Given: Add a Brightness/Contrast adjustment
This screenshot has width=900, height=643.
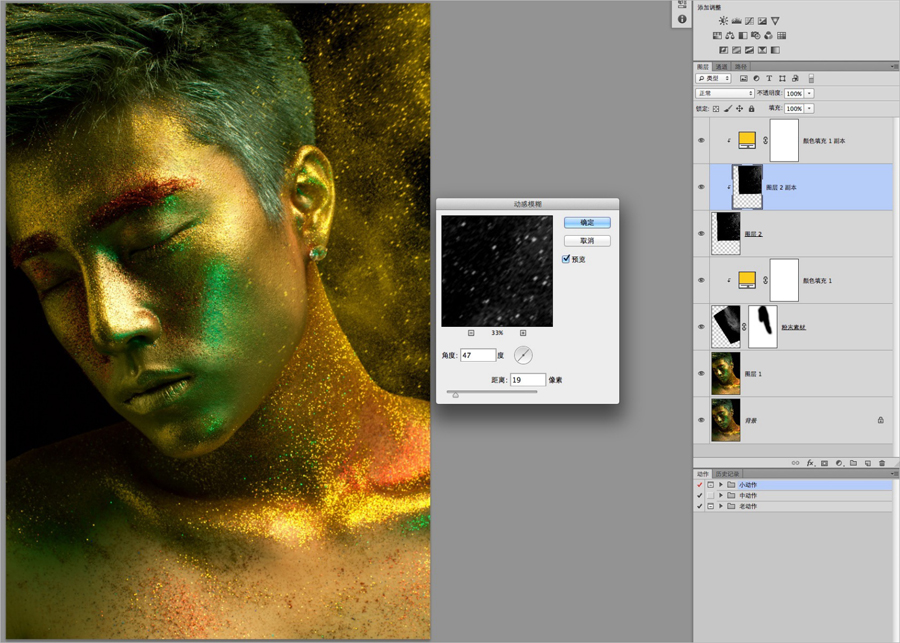Looking at the screenshot, I should [x=723, y=21].
